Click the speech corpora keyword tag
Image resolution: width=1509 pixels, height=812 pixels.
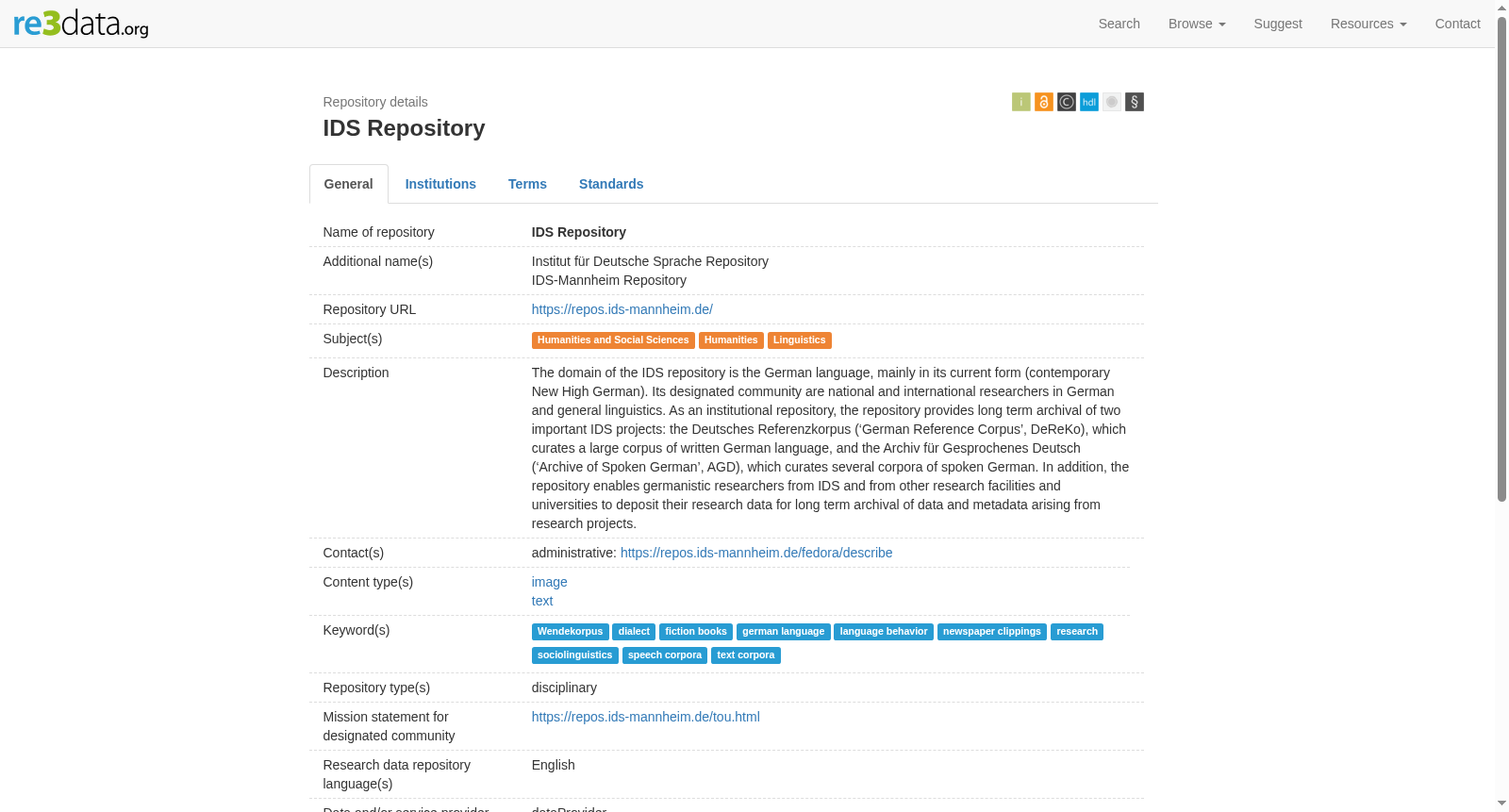[x=665, y=655]
